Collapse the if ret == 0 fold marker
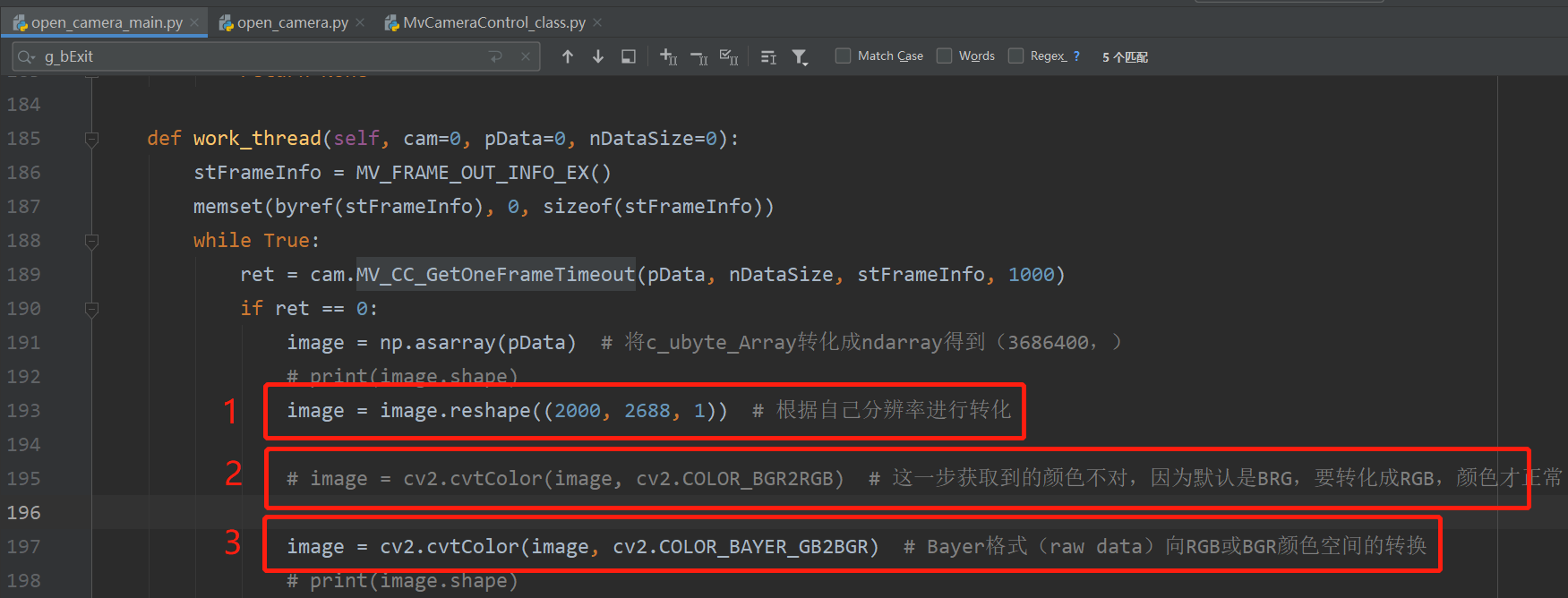This screenshot has height=598, width=1568. point(91,309)
